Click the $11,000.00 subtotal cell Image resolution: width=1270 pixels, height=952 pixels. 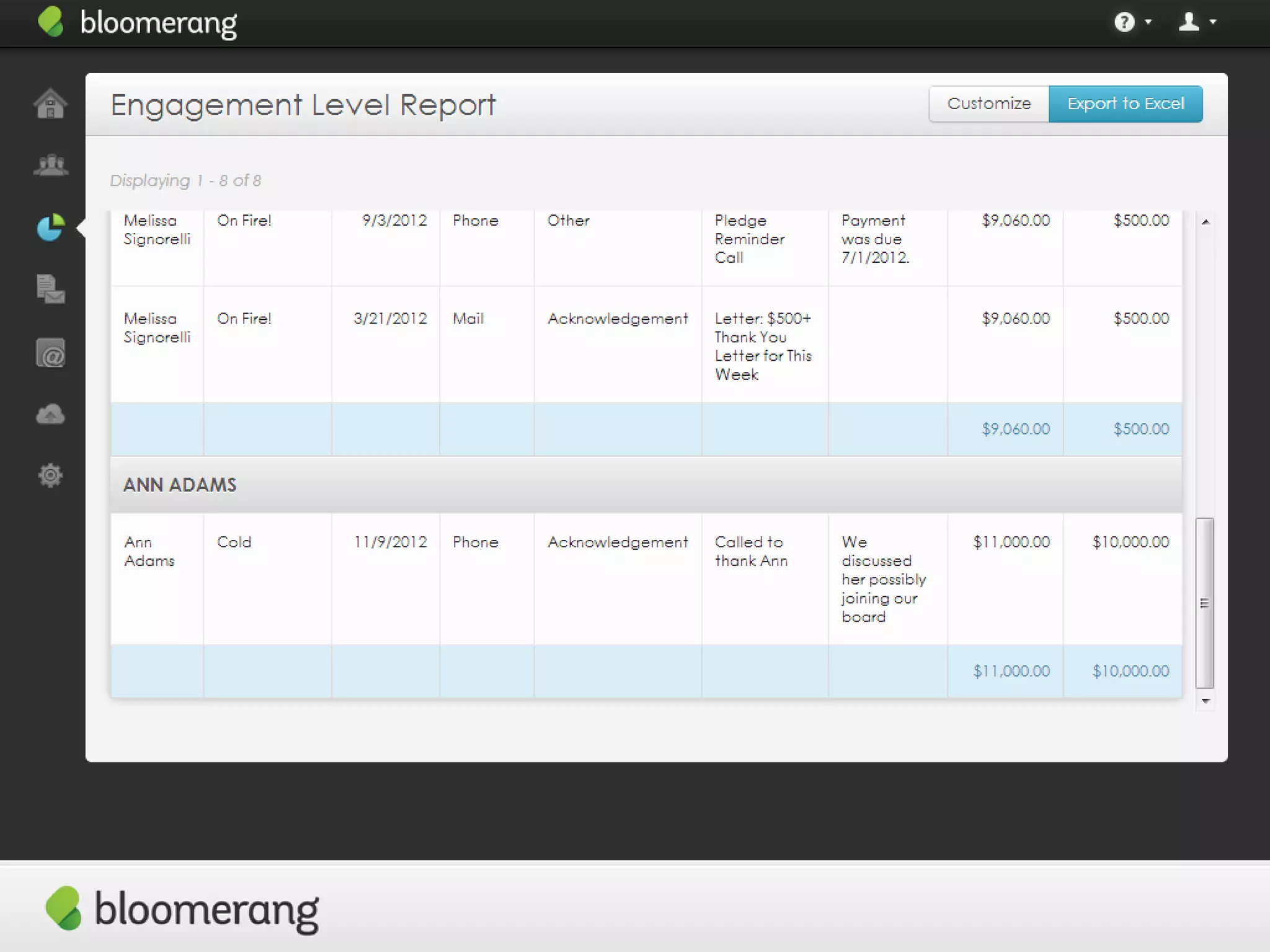pyautogui.click(x=1011, y=671)
